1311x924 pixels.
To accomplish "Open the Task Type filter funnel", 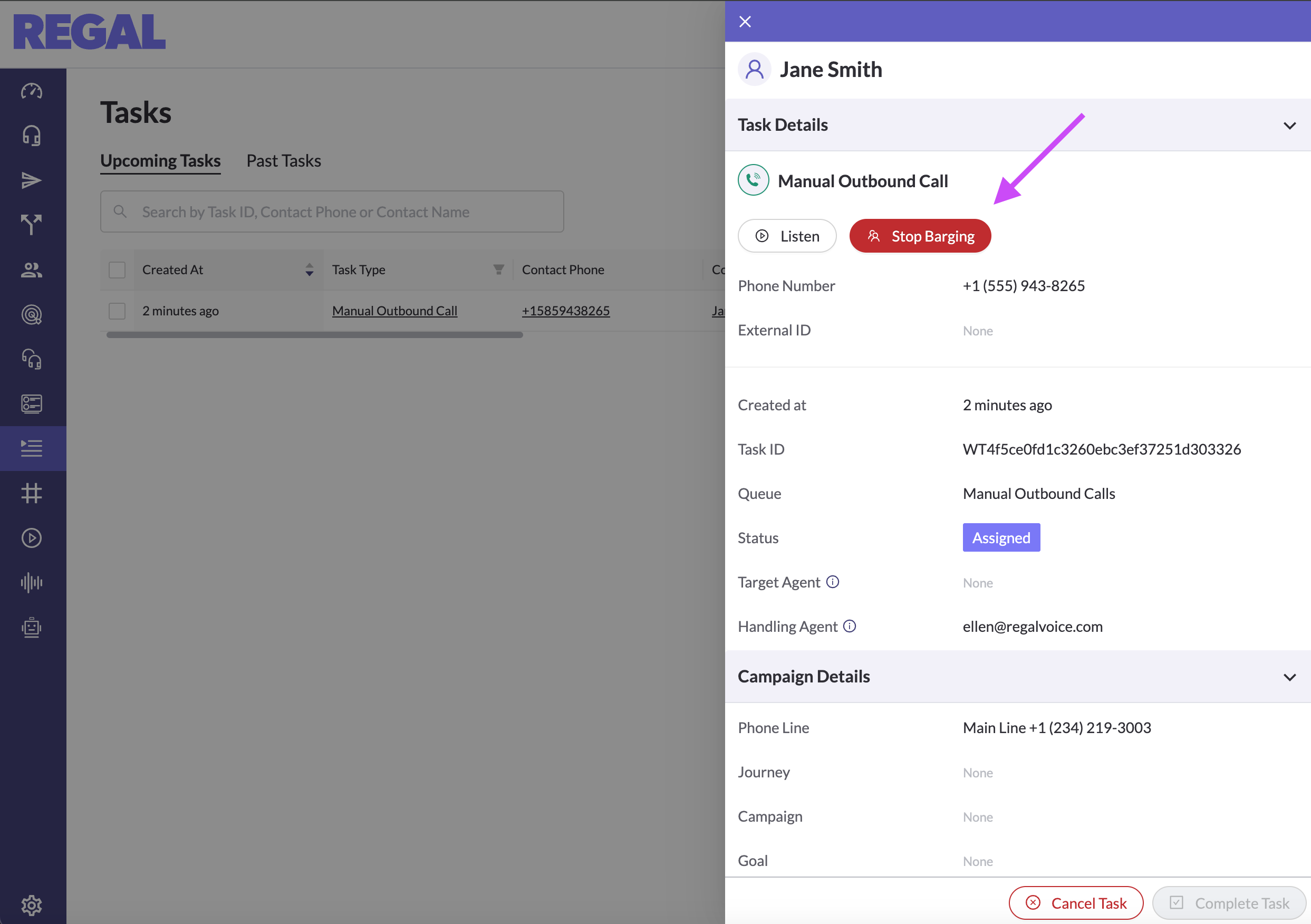I will [498, 269].
